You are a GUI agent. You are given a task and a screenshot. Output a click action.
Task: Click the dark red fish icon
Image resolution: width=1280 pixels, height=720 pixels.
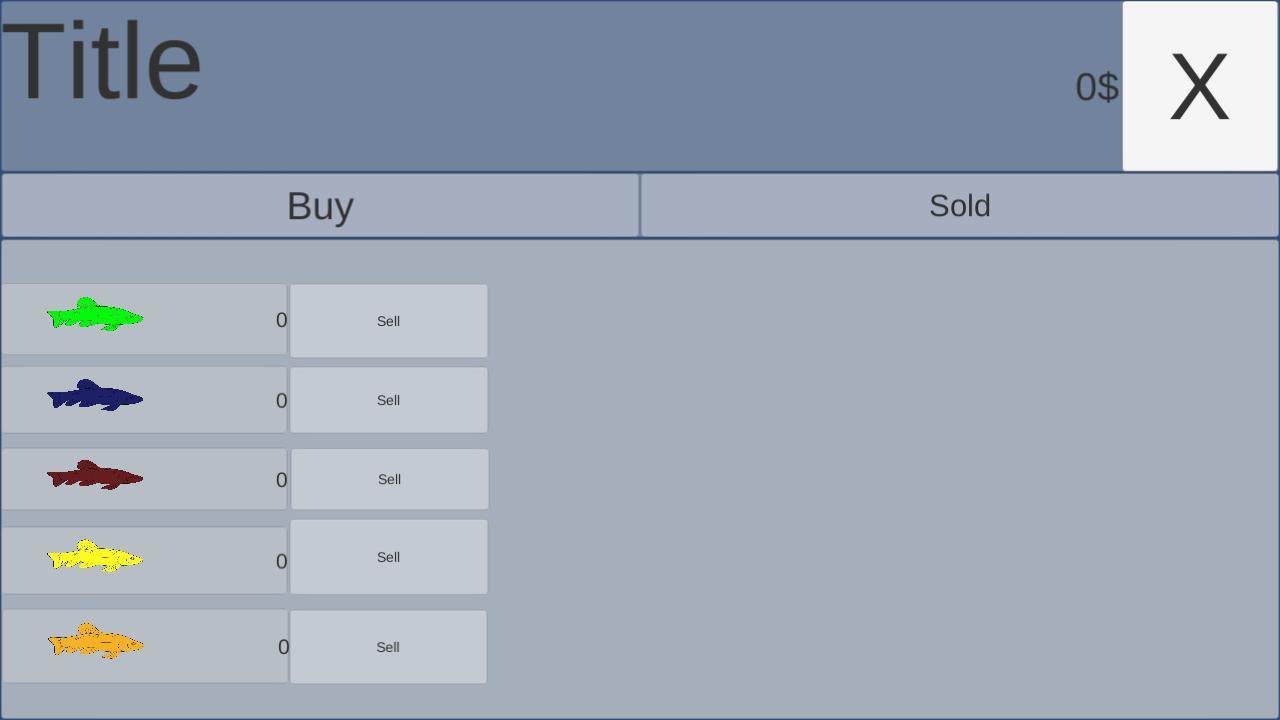[x=95, y=475]
